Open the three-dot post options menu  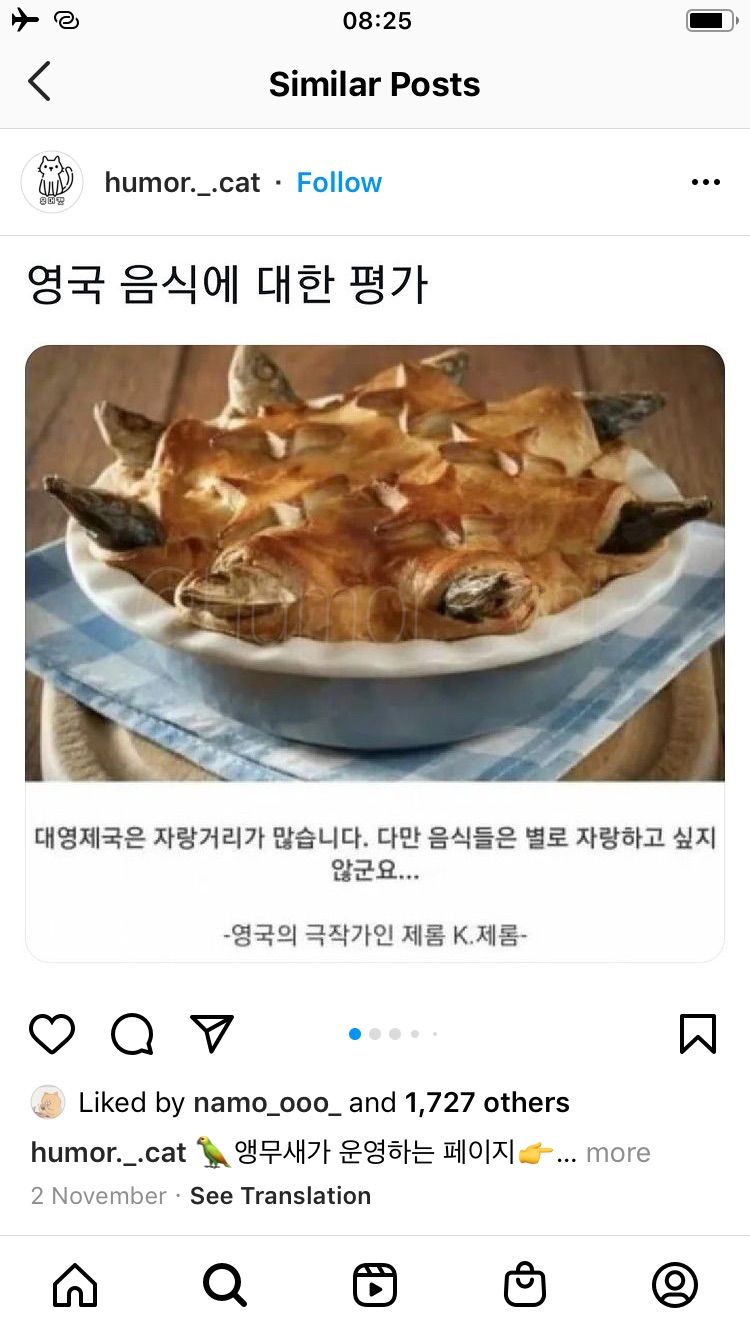(705, 182)
